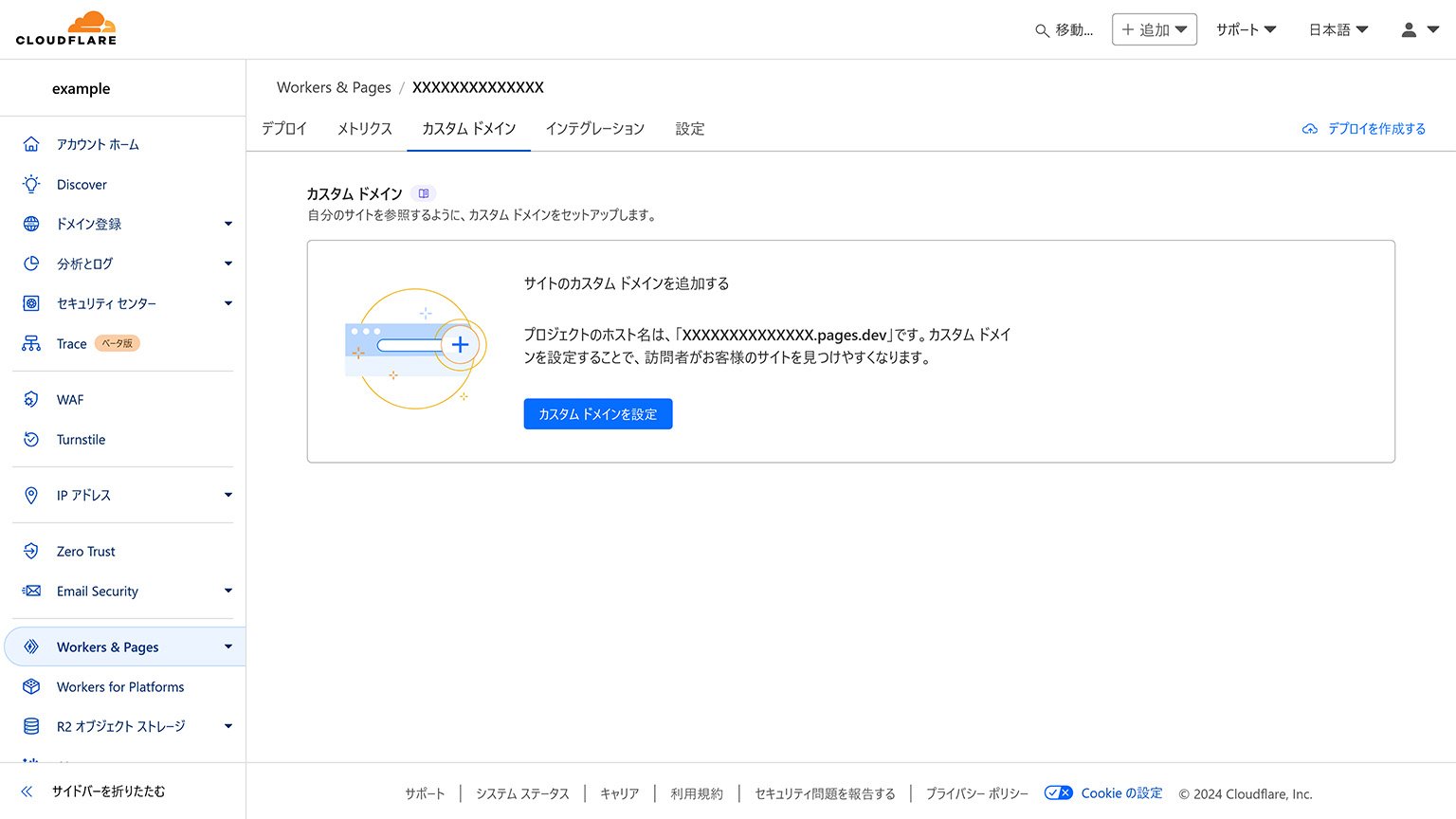The image size is (1456, 819).
Task: Click the サイドバーを折りたたむ label
Action: [108, 791]
